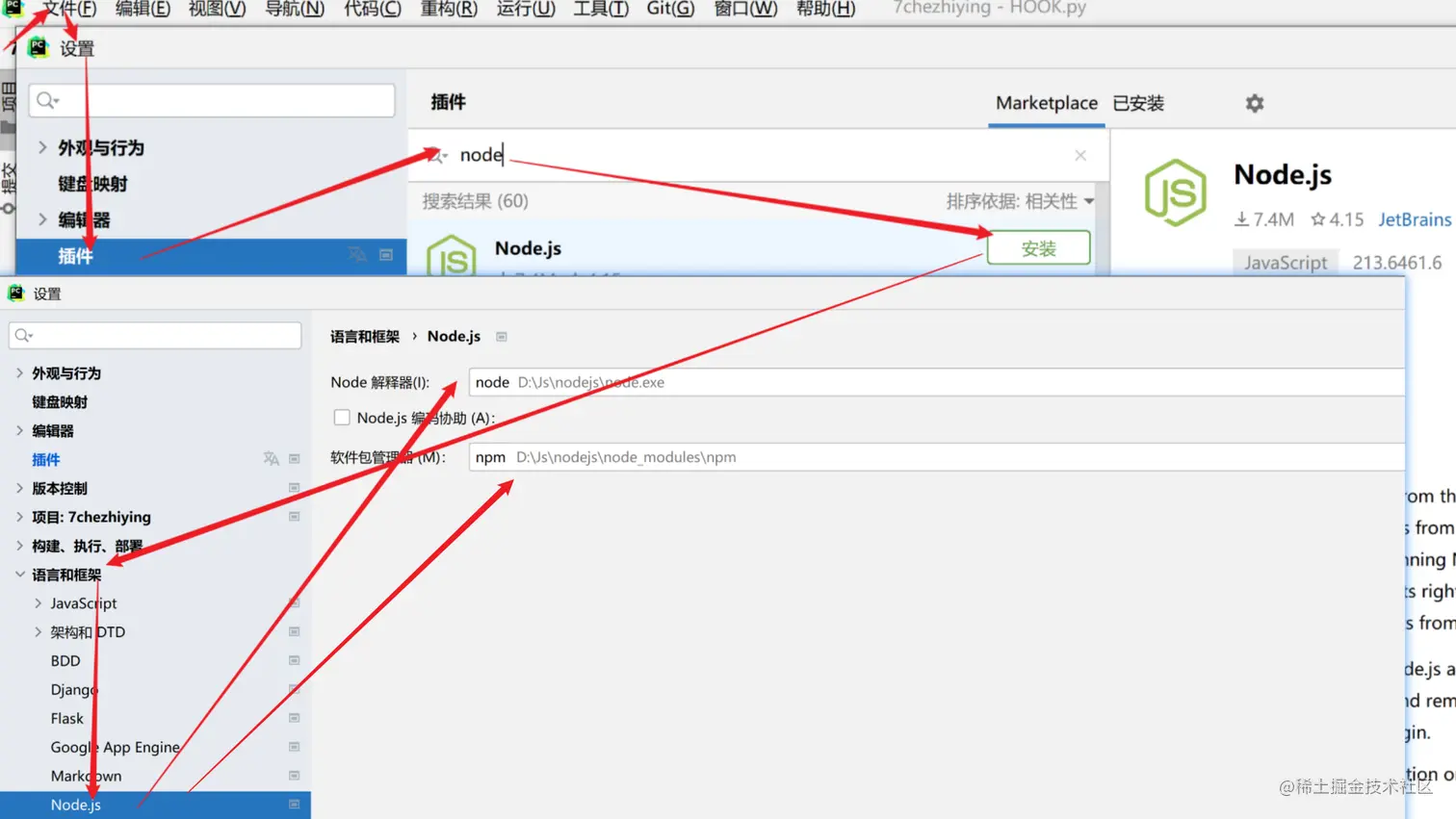Expand the 构建、执行、部署 tree node
The height and width of the screenshot is (819, 1456).
tap(19, 546)
